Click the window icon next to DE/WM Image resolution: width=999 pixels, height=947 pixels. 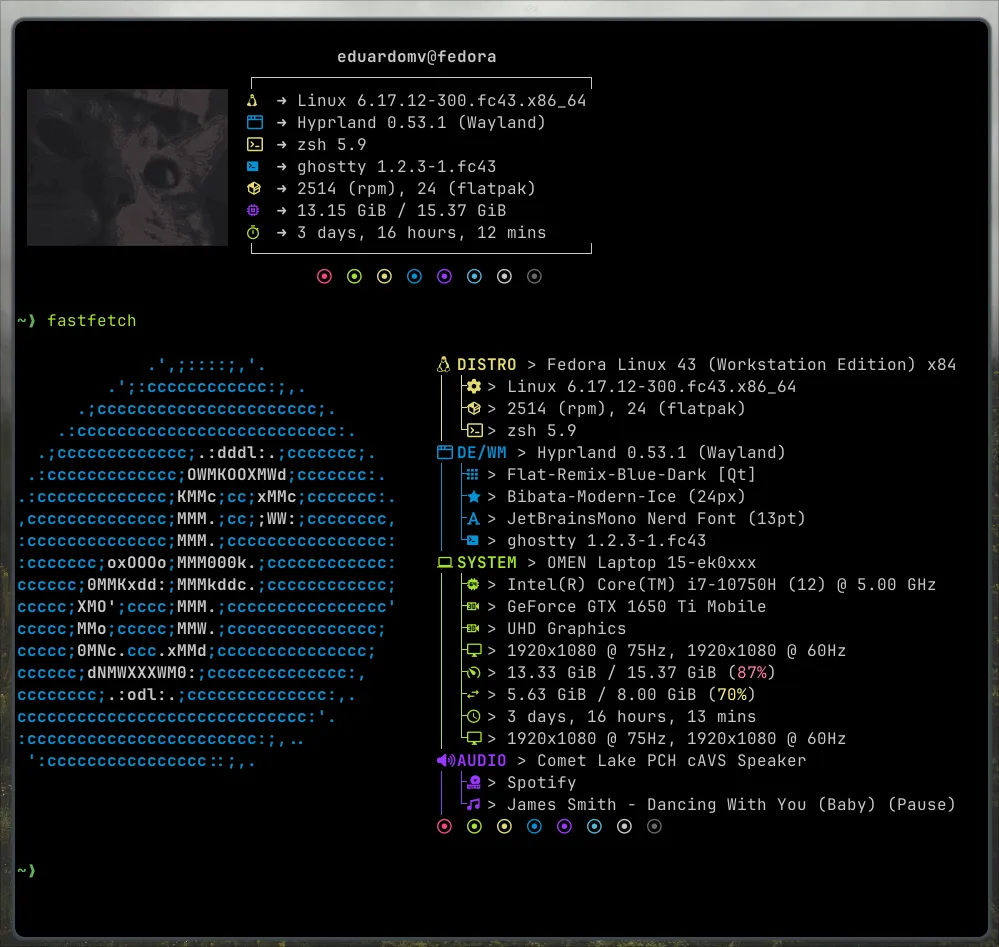pyautogui.click(x=445, y=453)
